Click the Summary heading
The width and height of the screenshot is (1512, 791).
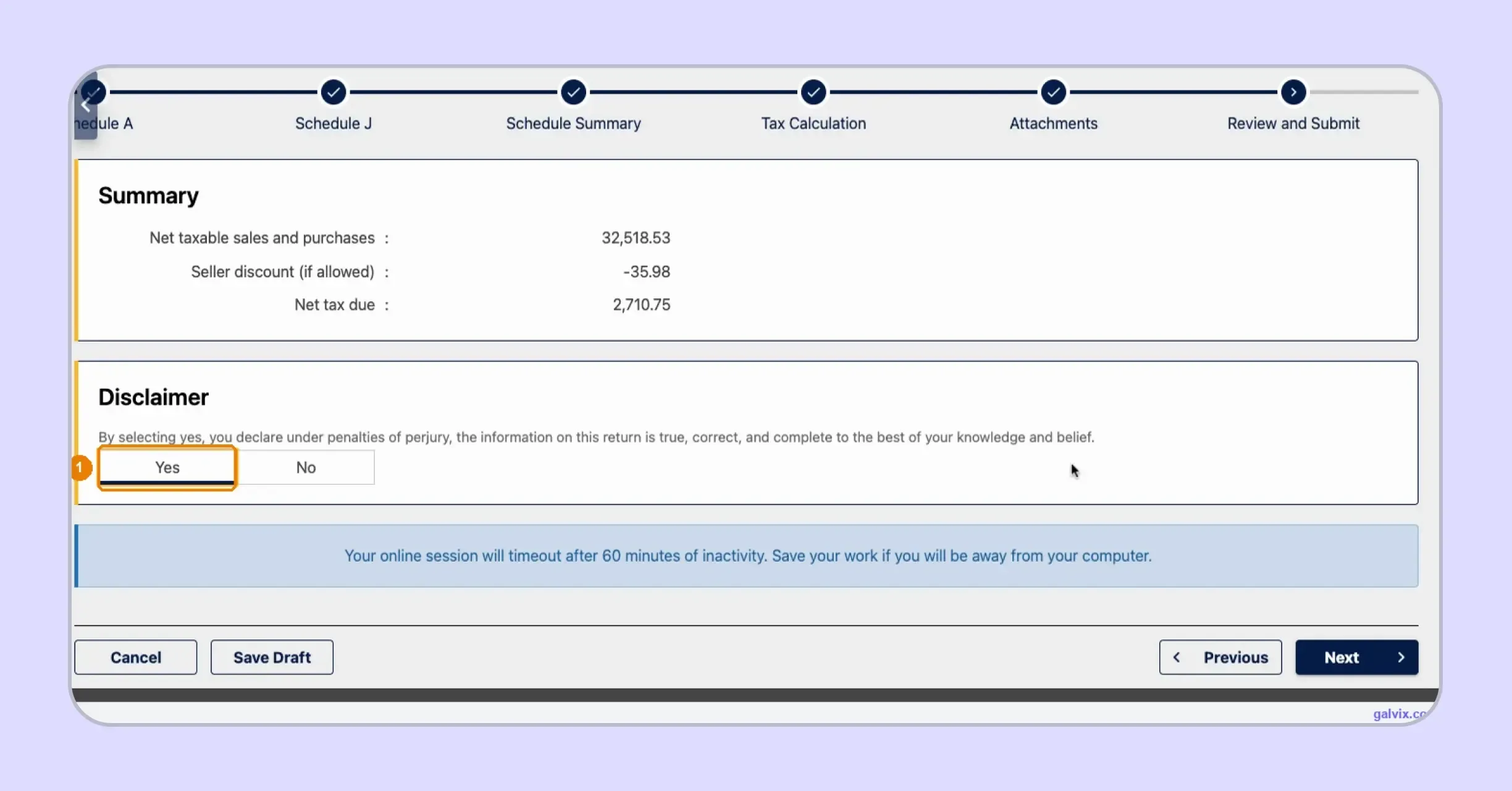(x=148, y=196)
